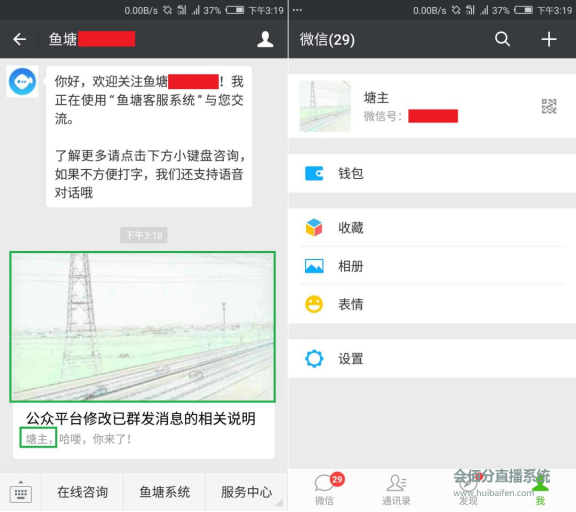Tap the 下午3:18 timestamp label
The height and width of the screenshot is (512, 576).
[144, 235]
